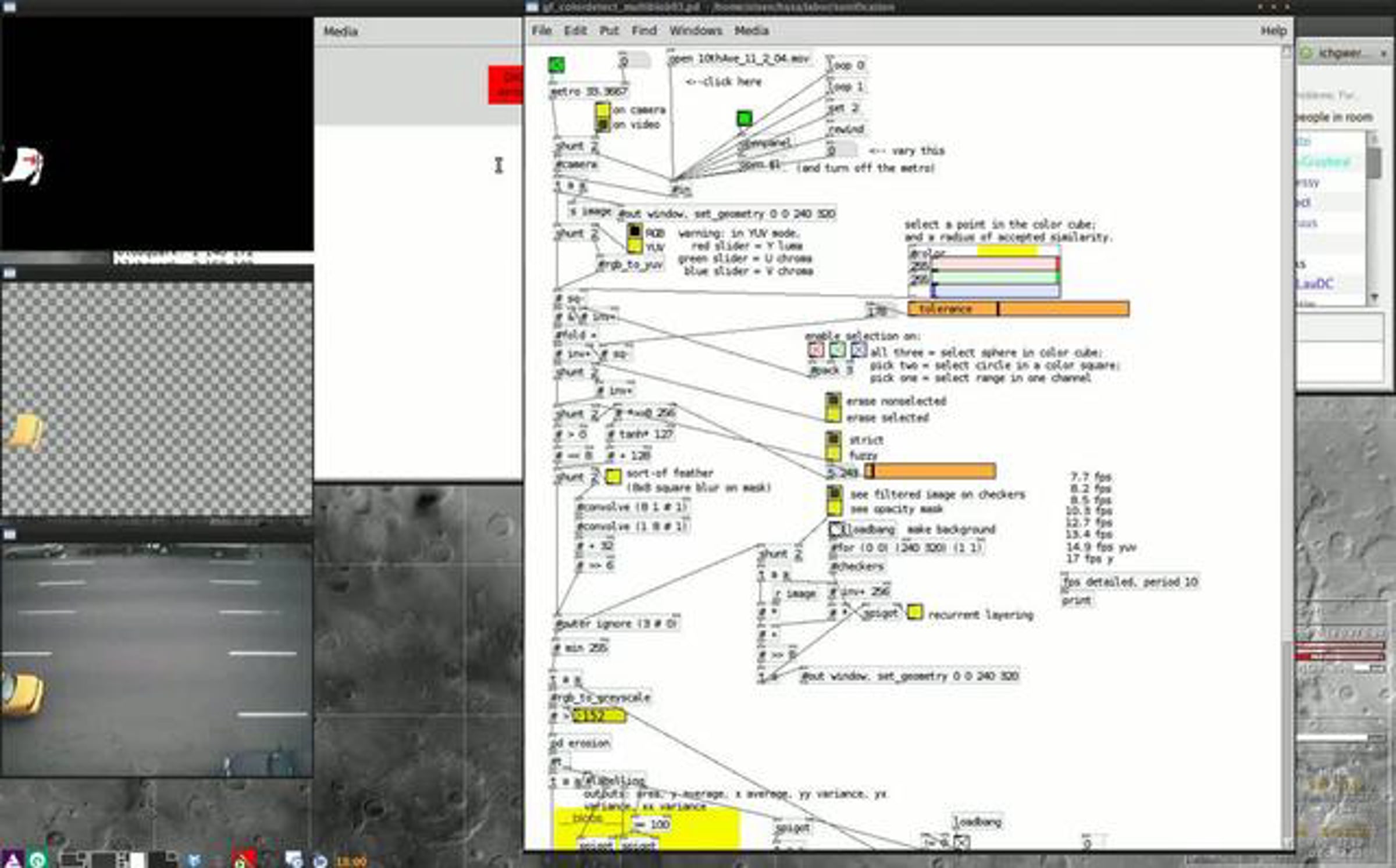Click the 'open 10thAve_11_2_04.mov' message box
Image resolution: width=1396 pixels, height=868 pixels.
739,59
